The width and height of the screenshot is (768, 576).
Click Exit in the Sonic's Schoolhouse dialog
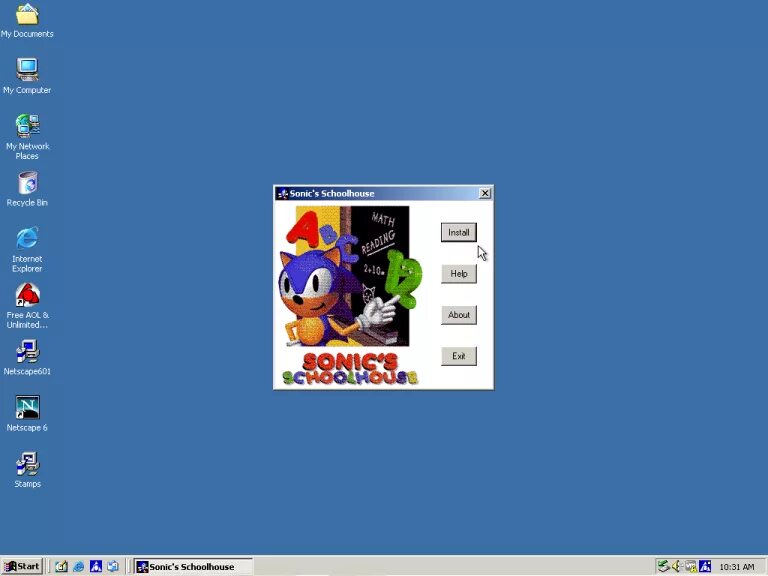pos(458,356)
